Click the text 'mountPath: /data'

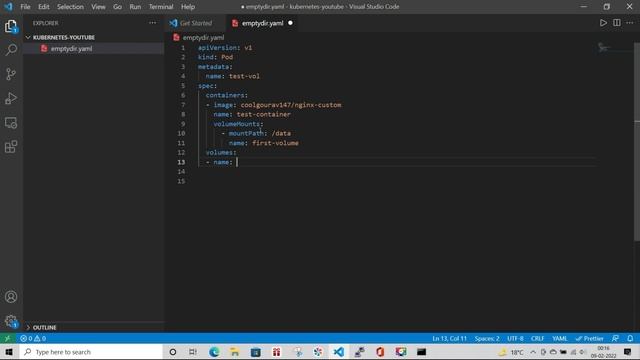click(260, 133)
